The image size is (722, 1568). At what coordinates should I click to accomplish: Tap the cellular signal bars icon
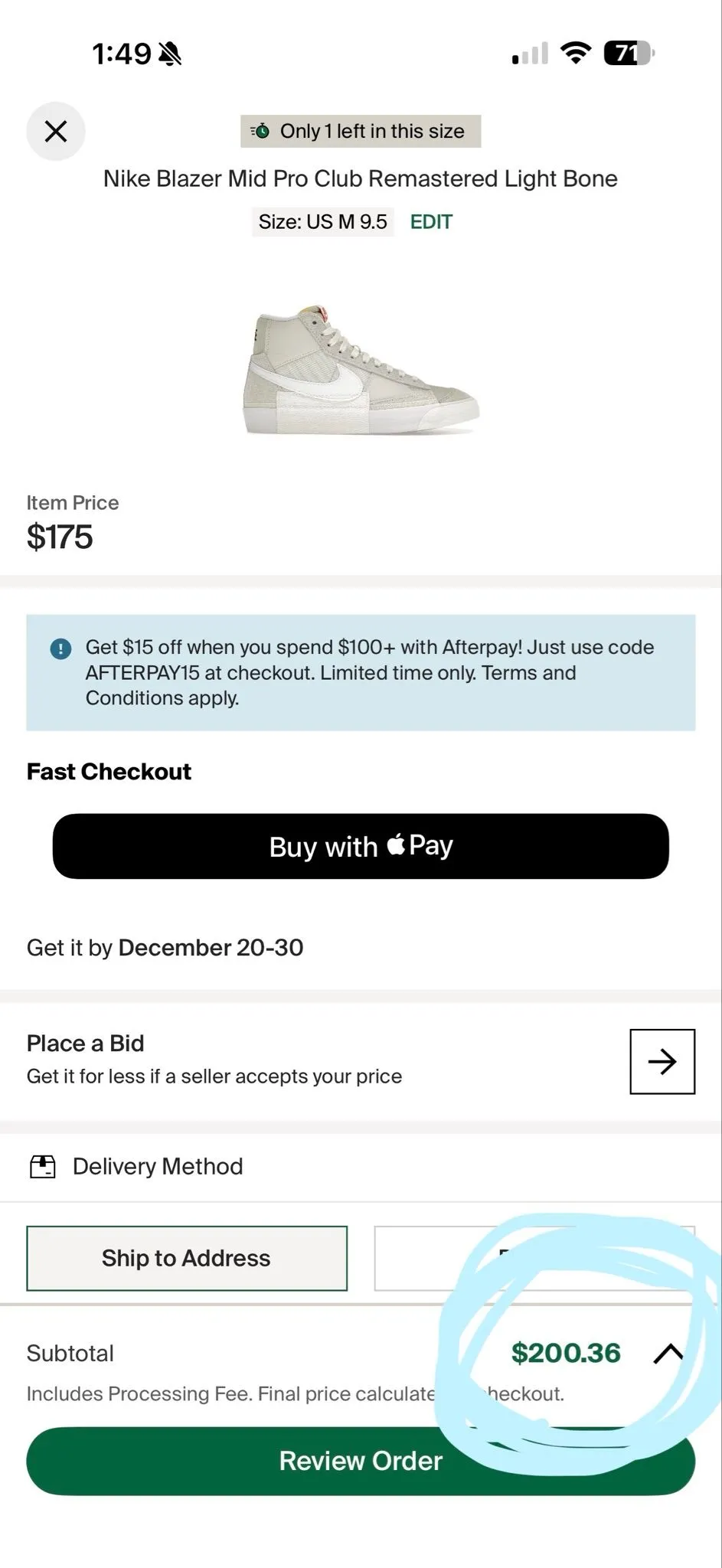[530, 54]
